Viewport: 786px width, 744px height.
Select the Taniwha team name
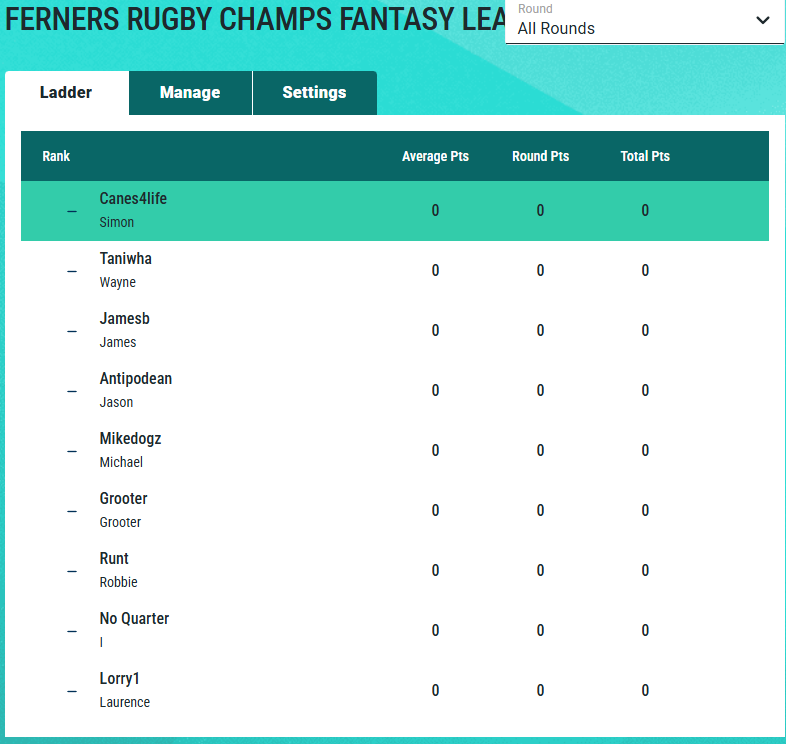point(126,259)
